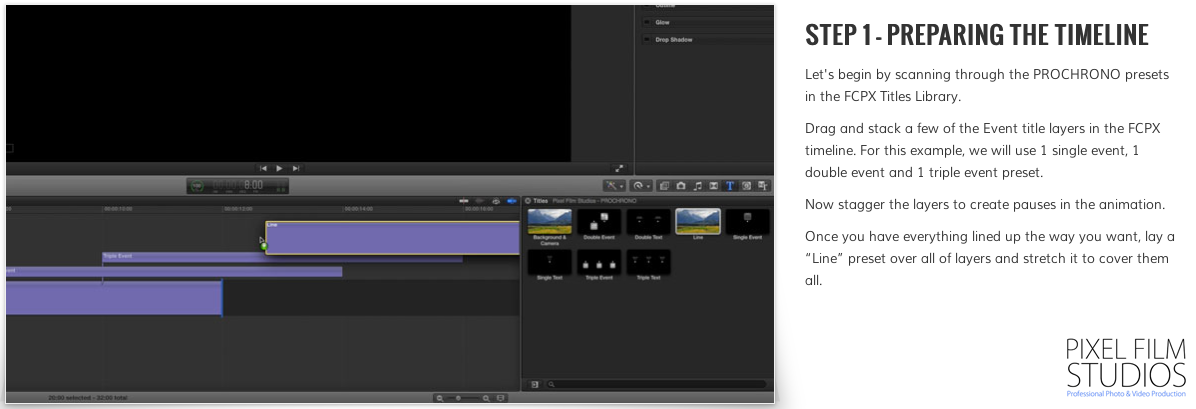
Task: Toggle audio skimming in the timeline
Action: 480,201
